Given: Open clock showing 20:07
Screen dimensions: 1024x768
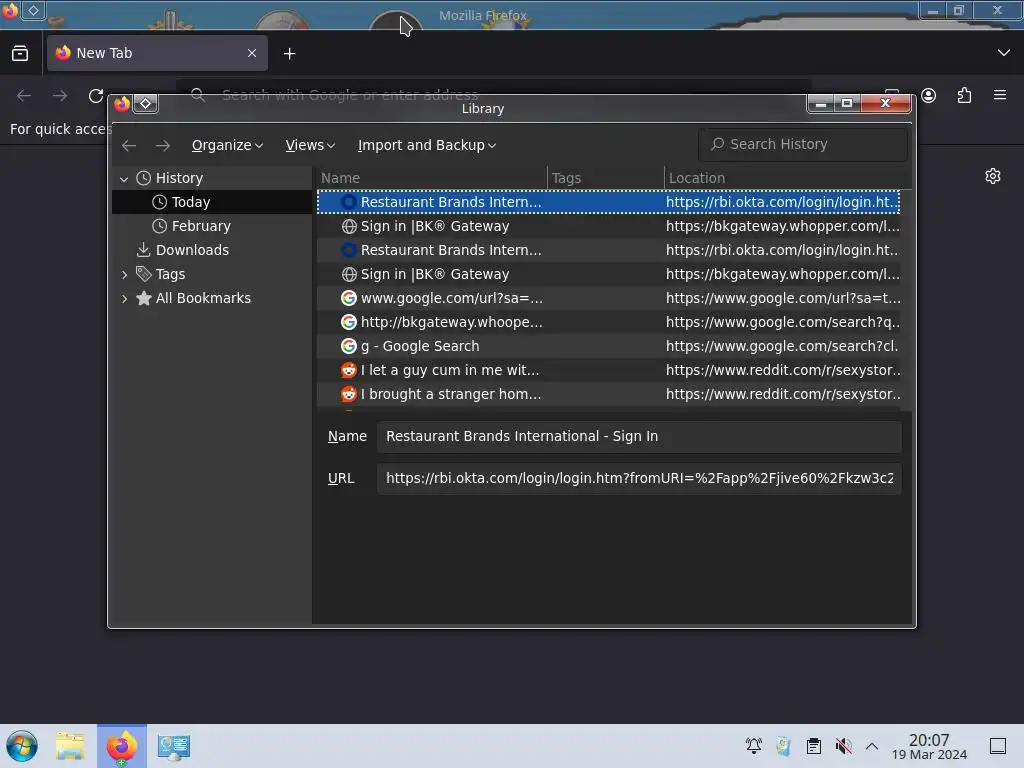Looking at the screenshot, I should click(929, 746).
